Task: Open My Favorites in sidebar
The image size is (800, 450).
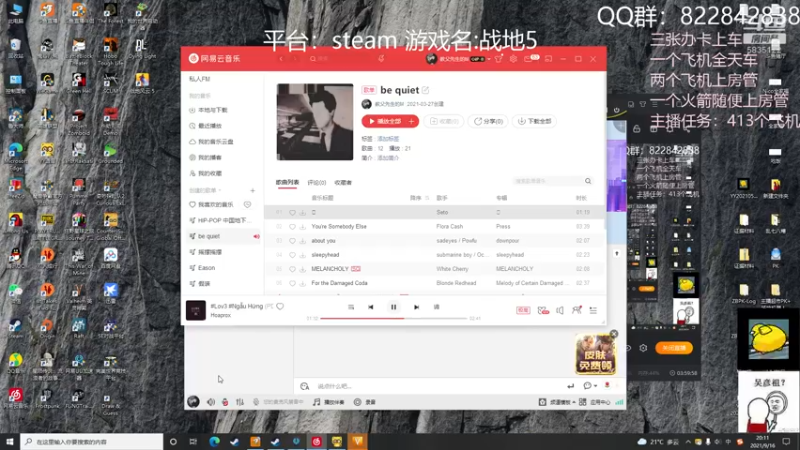Action: click(x=205, y=173)
